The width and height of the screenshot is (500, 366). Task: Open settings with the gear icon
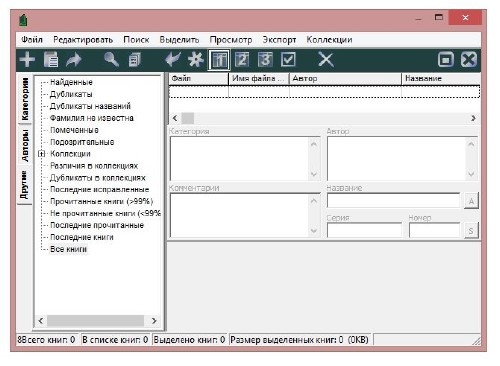[196, 60]
